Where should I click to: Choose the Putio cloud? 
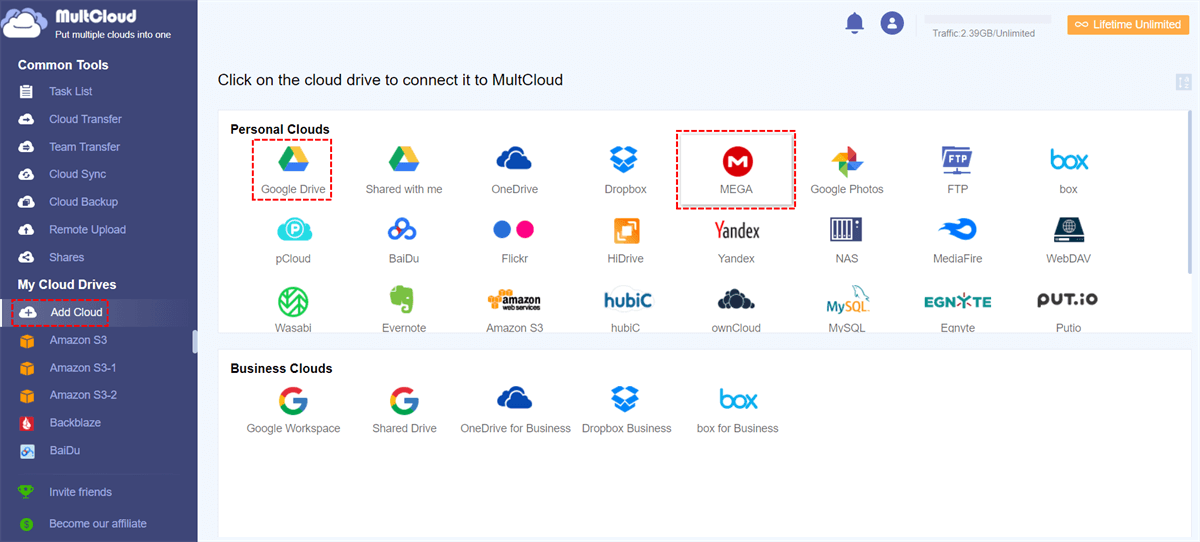(1068, 309)
